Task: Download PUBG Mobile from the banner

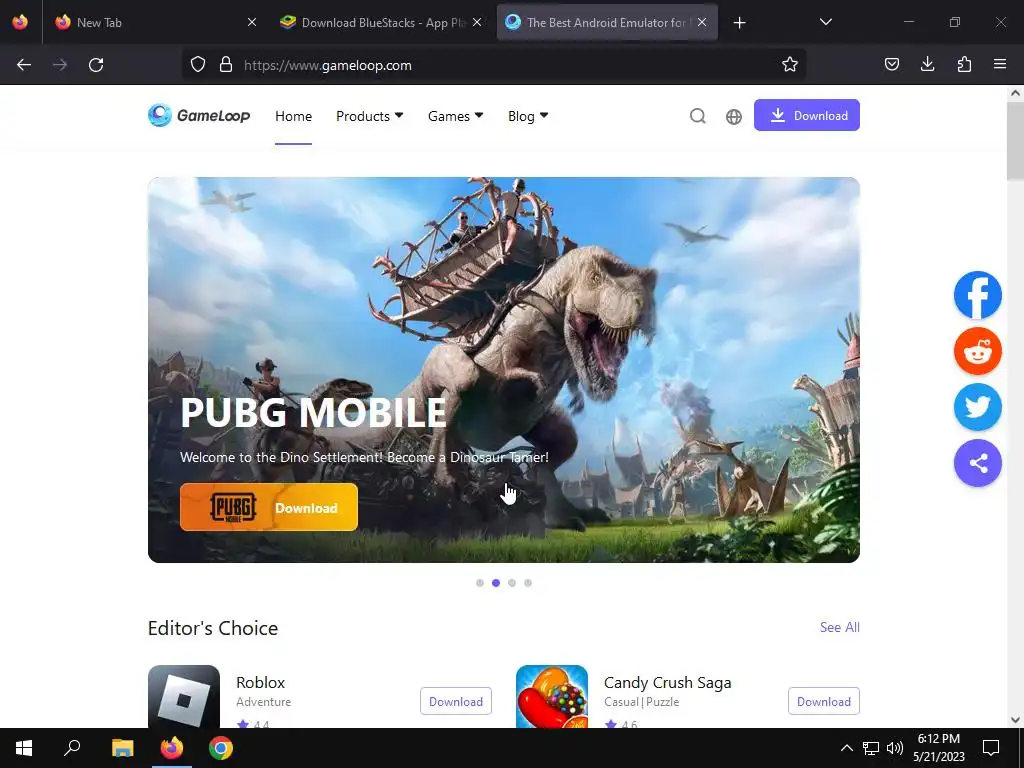Action: coord(269,507)
